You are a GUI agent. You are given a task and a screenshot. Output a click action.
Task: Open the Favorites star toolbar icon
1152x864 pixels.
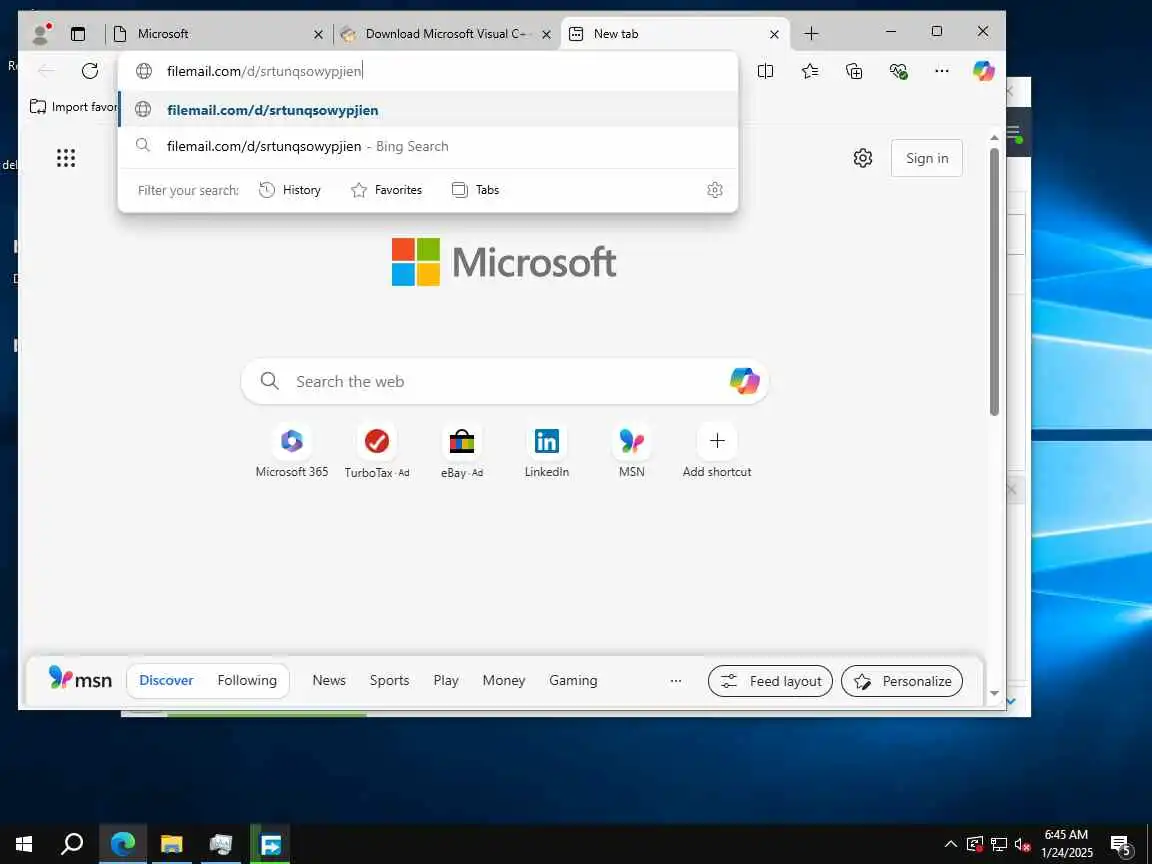(x=810, y=71)
